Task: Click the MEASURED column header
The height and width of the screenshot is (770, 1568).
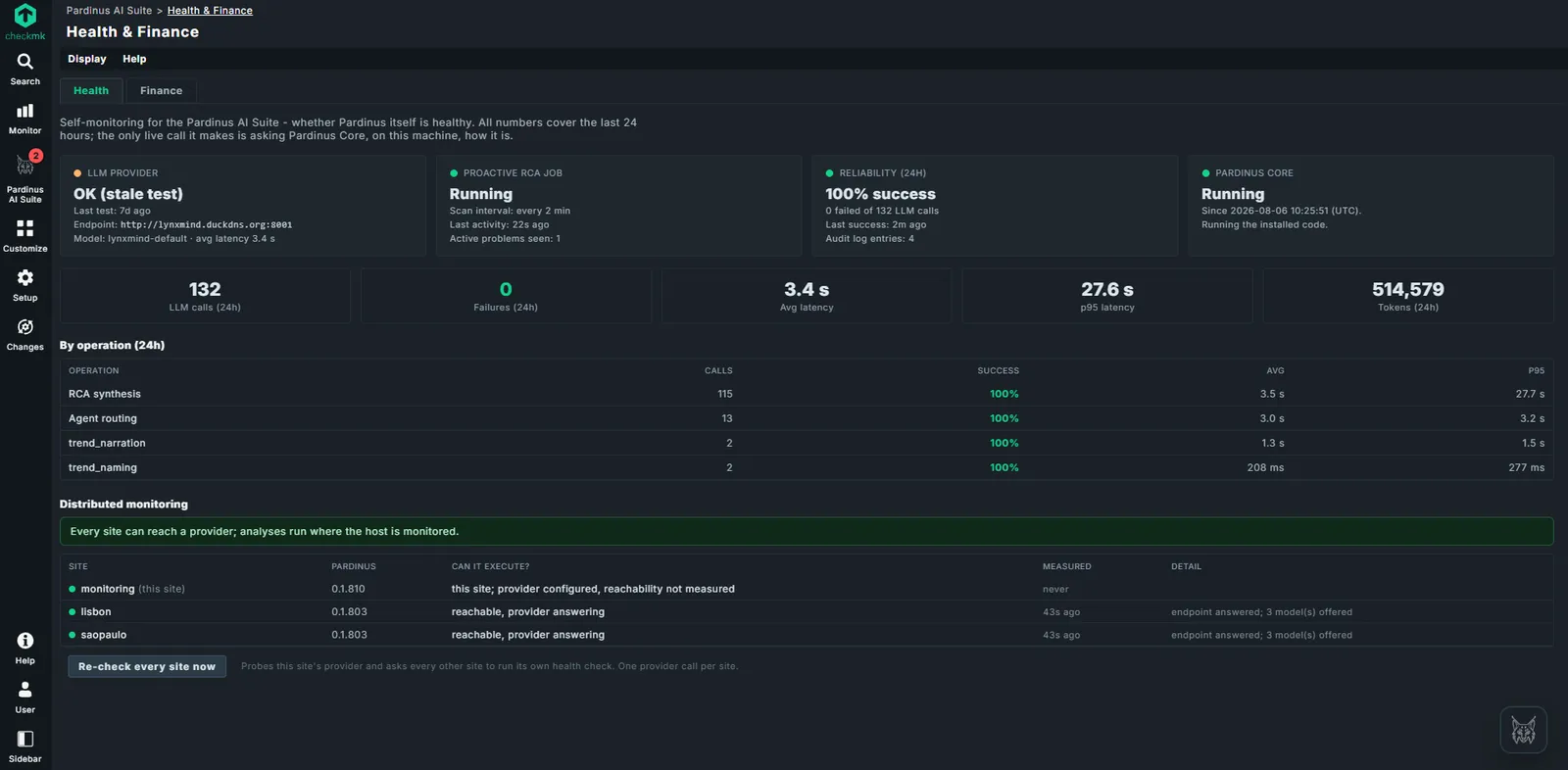Action: click(x=1066, y=566)
